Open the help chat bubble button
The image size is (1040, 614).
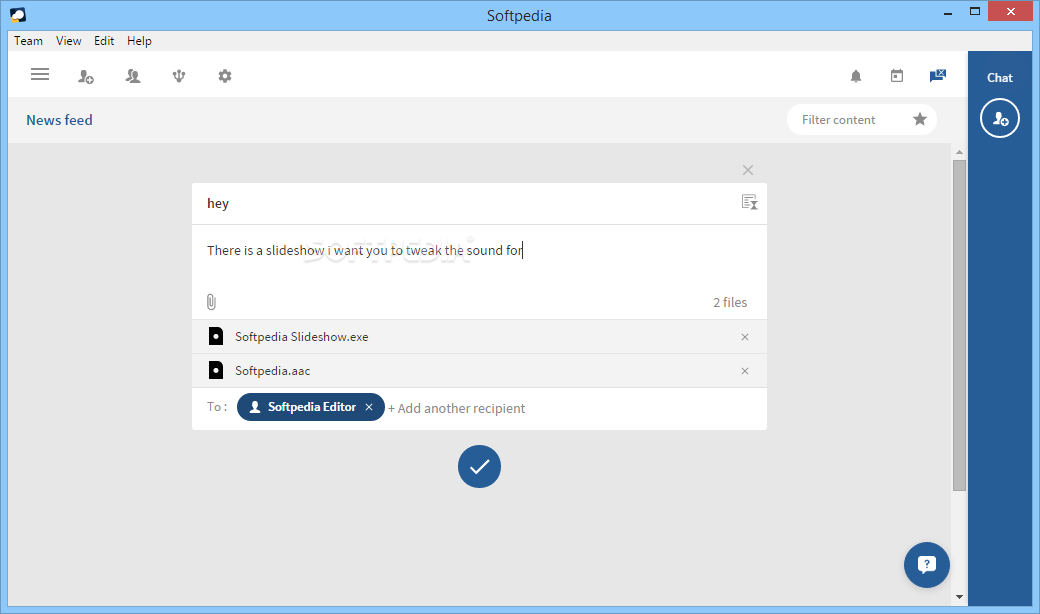tap(927, 565)
